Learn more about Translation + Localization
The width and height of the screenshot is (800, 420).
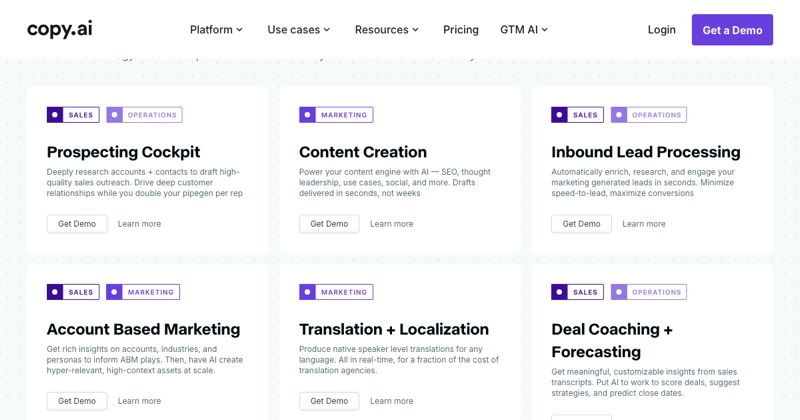pyautogui.click(x=391, y=401)
